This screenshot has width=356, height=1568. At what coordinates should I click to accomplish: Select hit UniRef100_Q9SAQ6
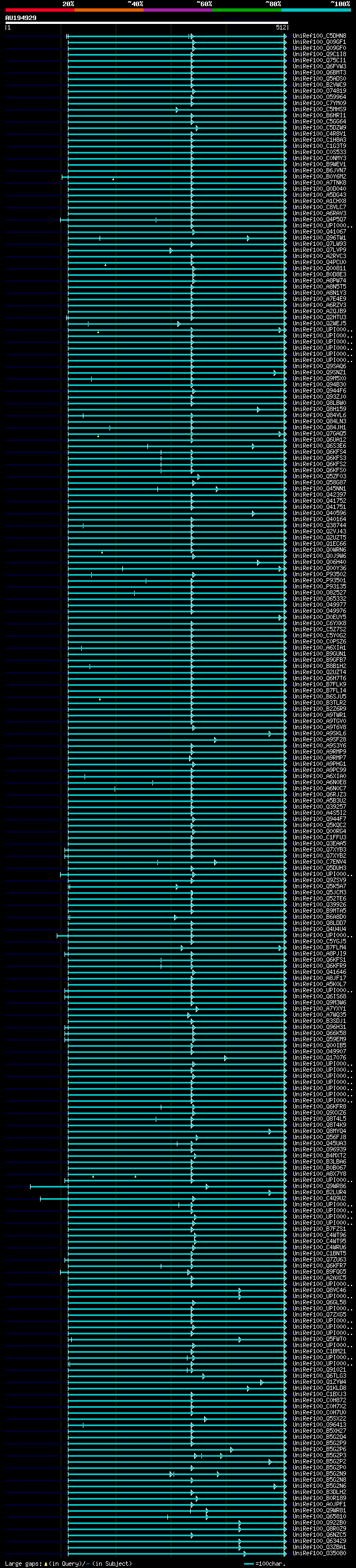point(319,367)
